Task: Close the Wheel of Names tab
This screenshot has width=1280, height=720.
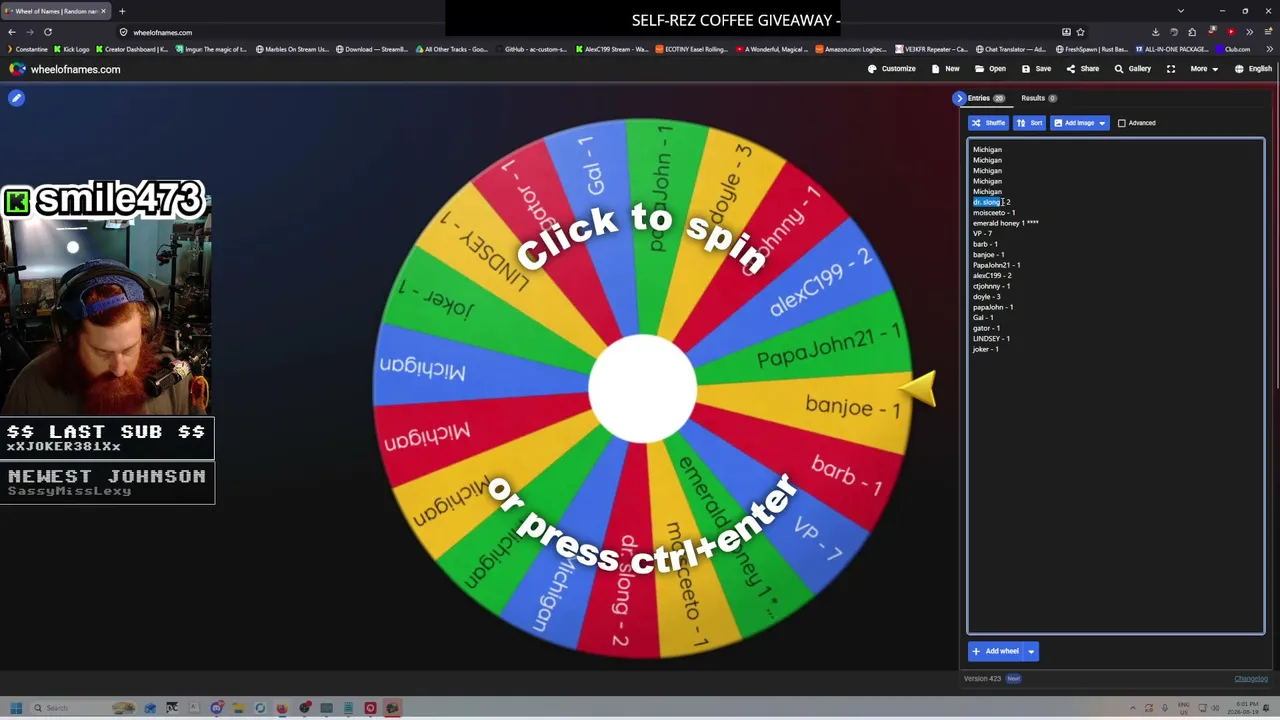Action: coord(103,11)
